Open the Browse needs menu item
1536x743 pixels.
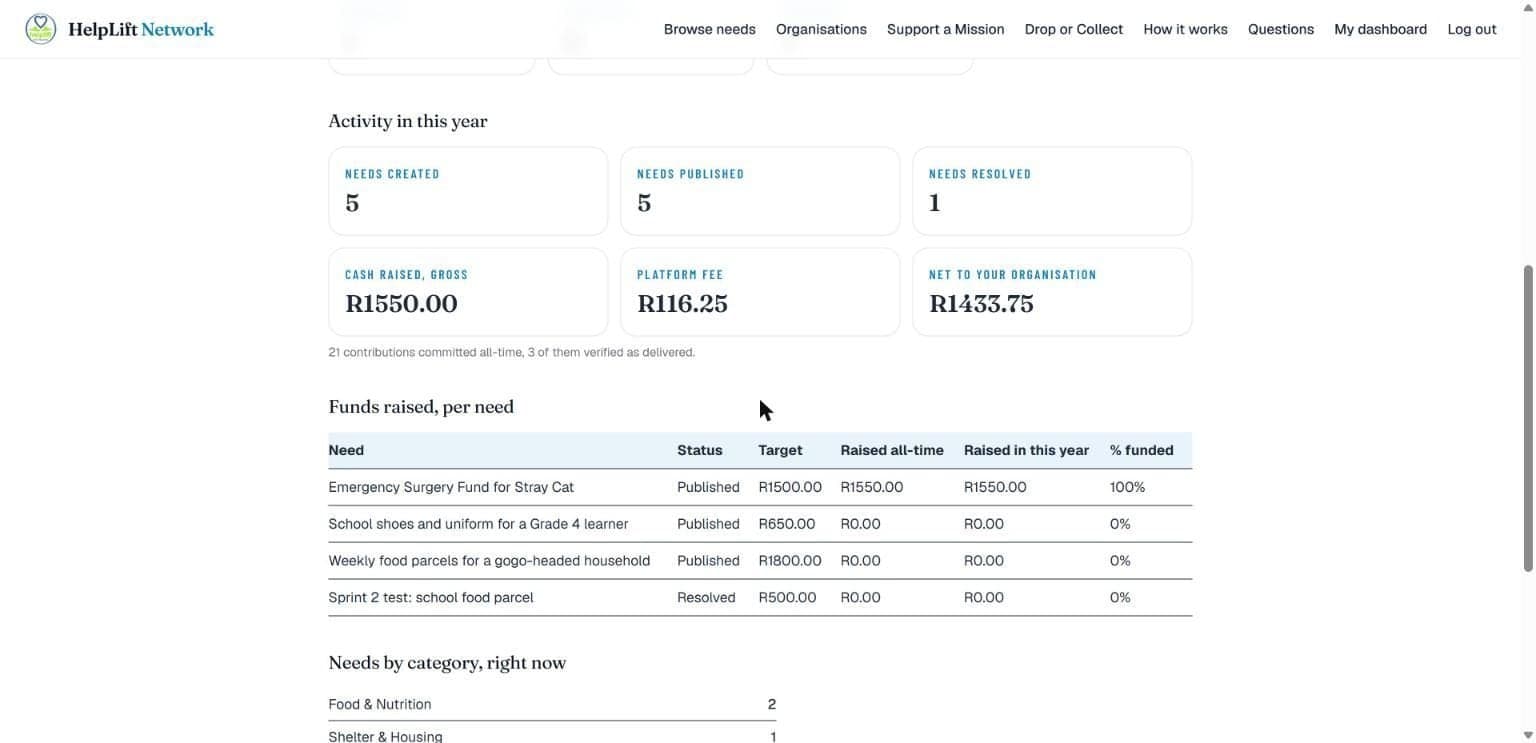tap(709, 29)
